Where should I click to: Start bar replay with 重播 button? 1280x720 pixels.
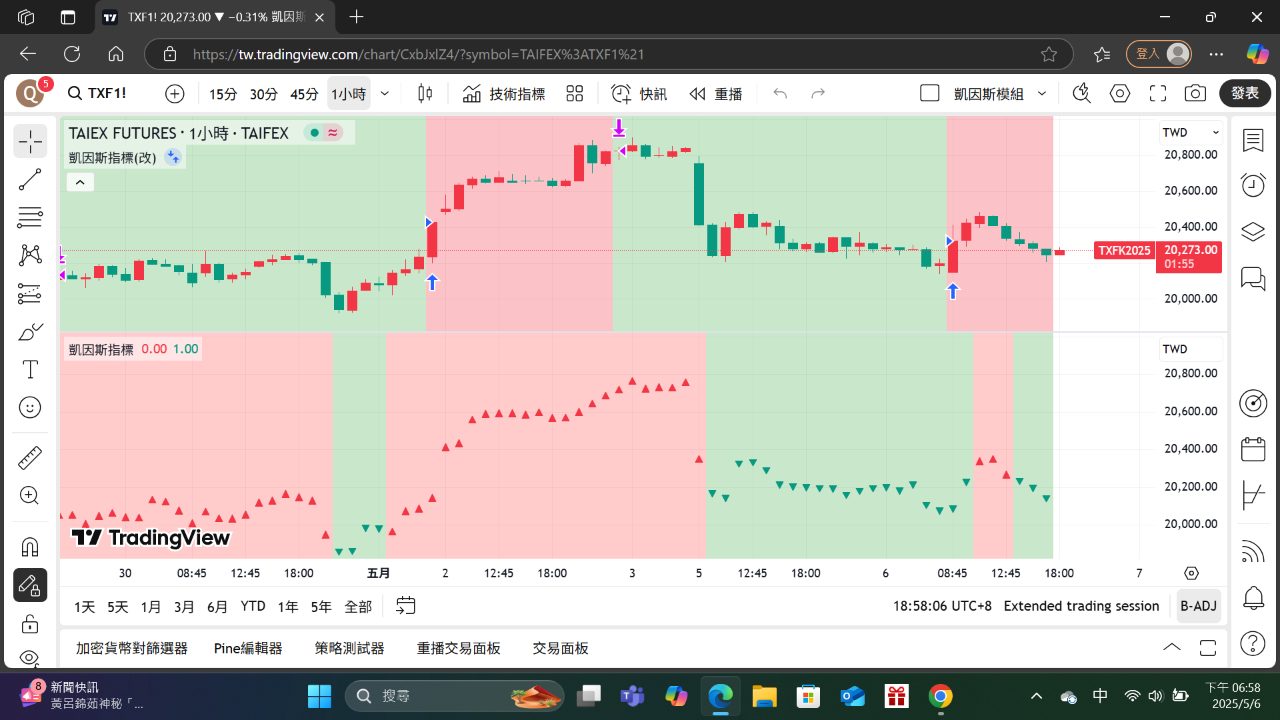pos(716,94)
